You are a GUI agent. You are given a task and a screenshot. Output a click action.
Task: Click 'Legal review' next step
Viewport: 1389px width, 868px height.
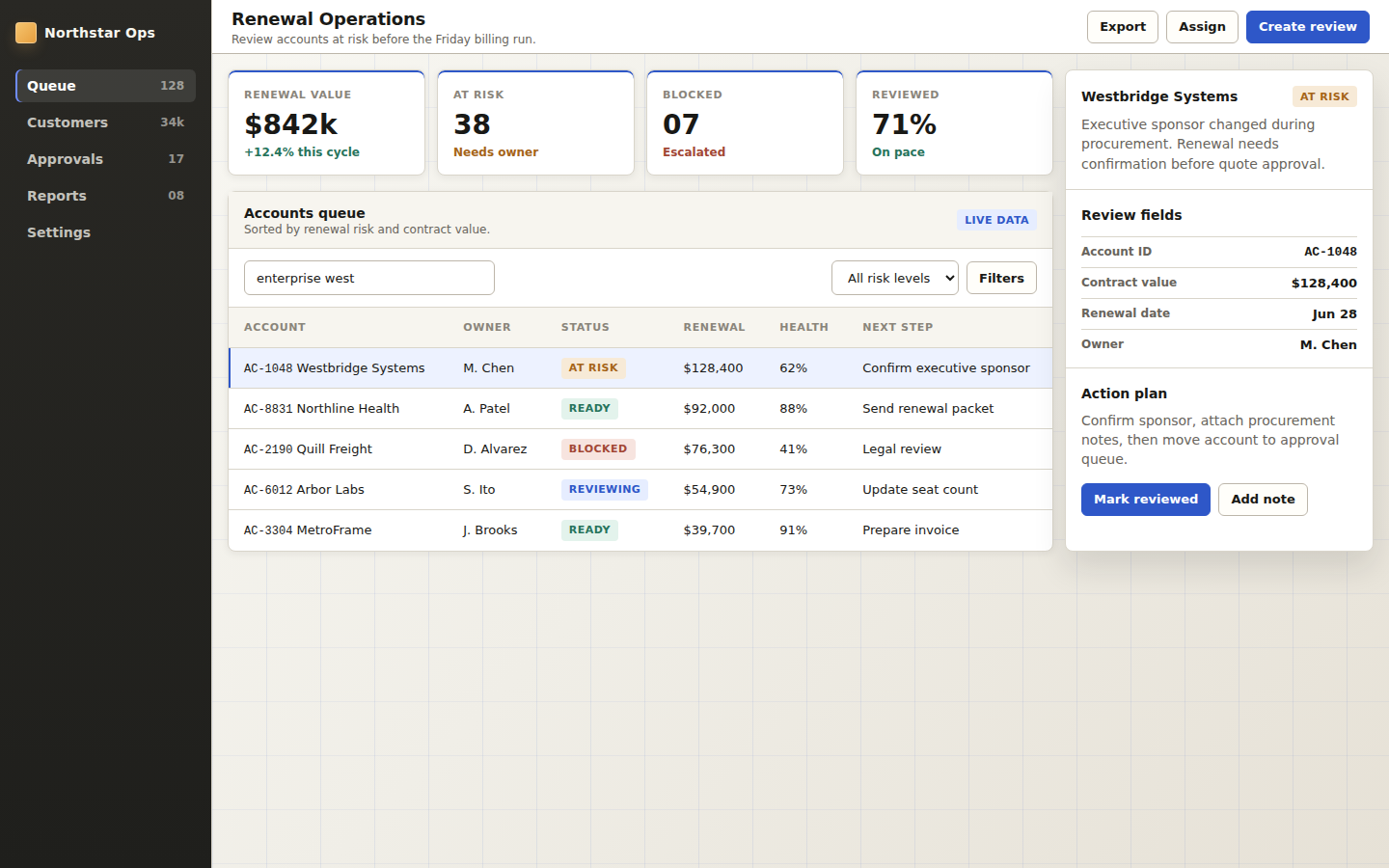pyautogui.click(x=902, y=449)
